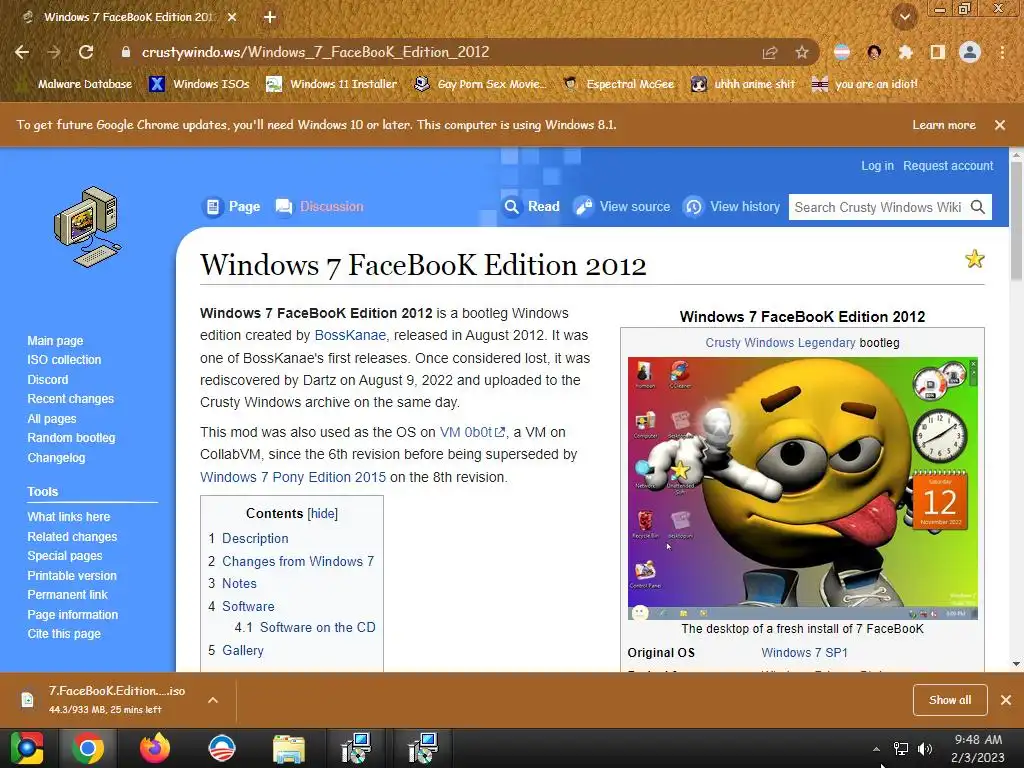Open the Chrome three-dot menu
Screen dimensions: 1024x768
pyautogui.click(x=1002, y=52)
